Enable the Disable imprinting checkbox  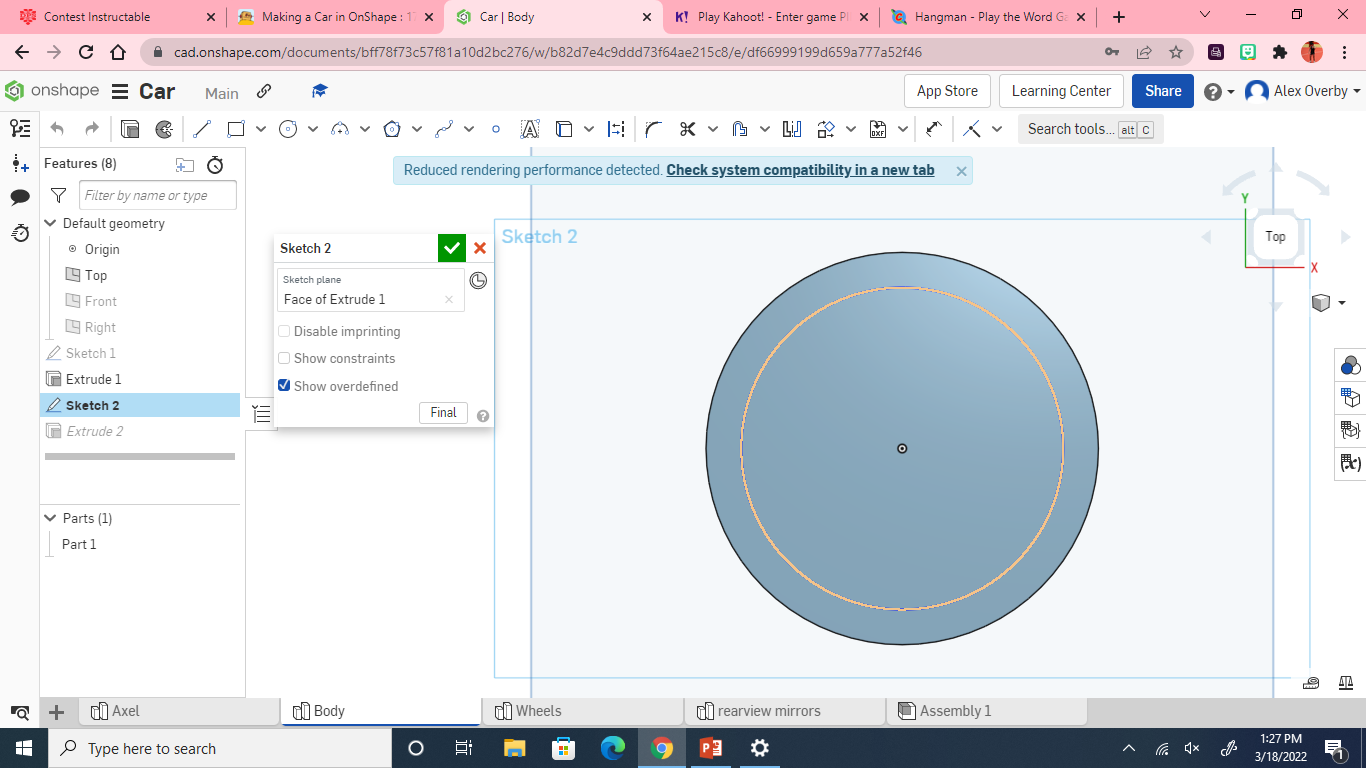[284, 331]
